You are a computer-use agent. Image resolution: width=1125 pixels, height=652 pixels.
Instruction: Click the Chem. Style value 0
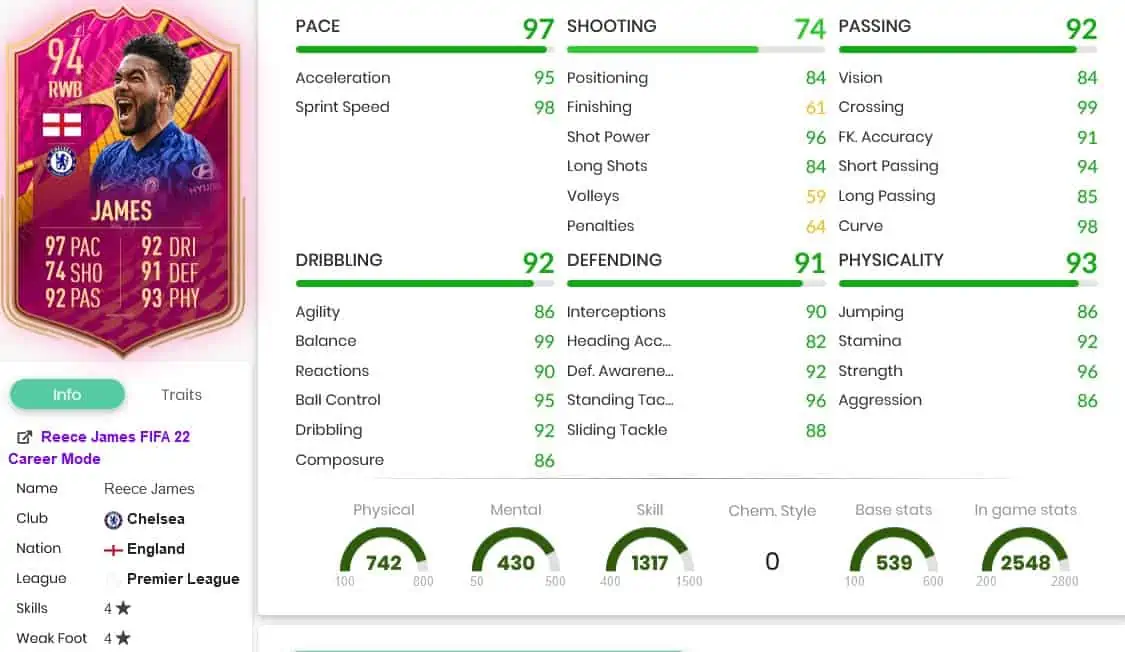point(772,561)
